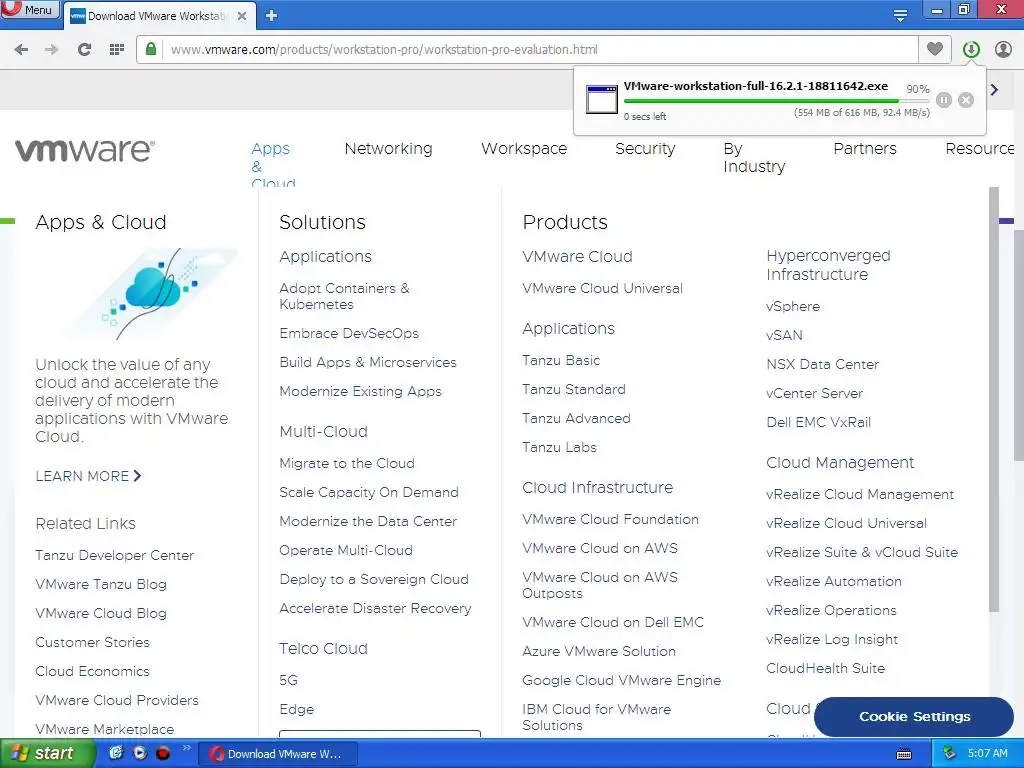Open Tanzu Standard link
1024x768 pixels.
573,389
